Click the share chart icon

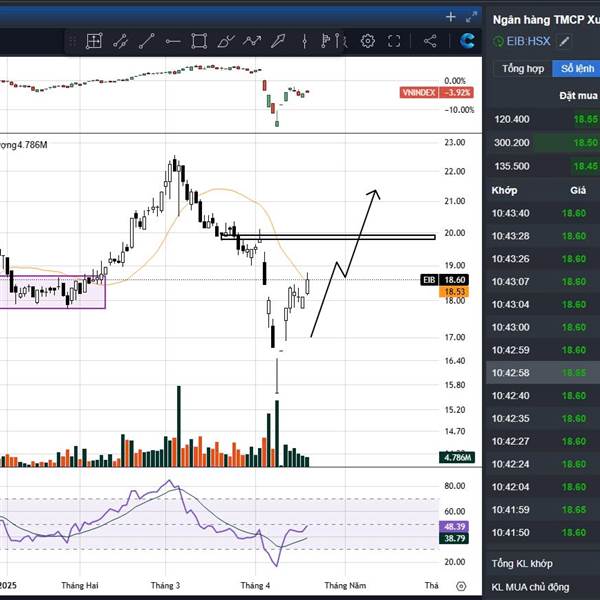(430, 41)
